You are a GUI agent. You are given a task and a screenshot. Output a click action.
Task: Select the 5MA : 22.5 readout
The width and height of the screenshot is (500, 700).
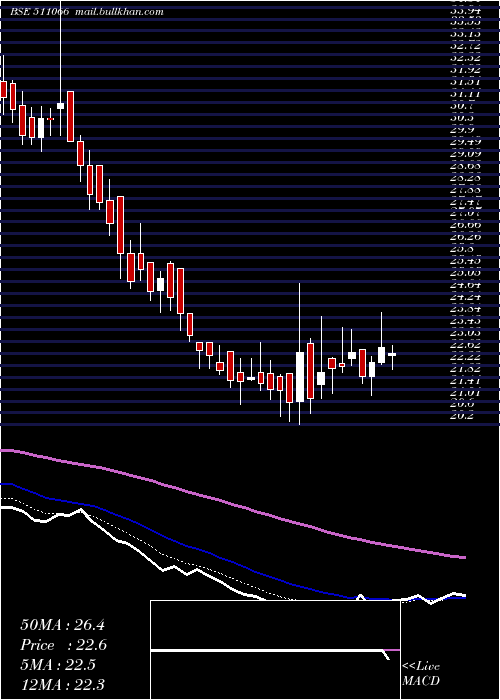58,665
